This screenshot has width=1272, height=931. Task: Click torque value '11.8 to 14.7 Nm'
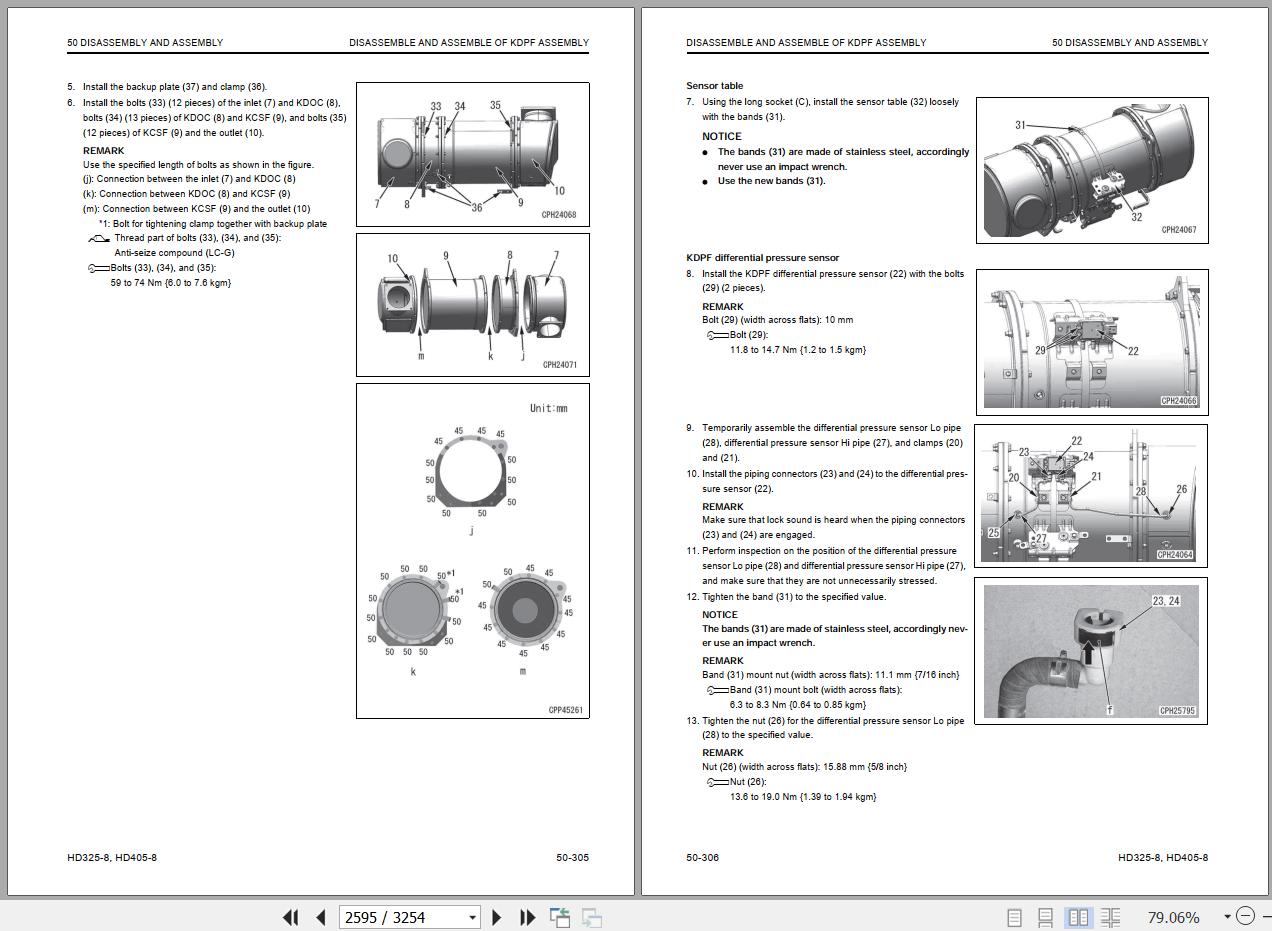[x=763, y=350]
